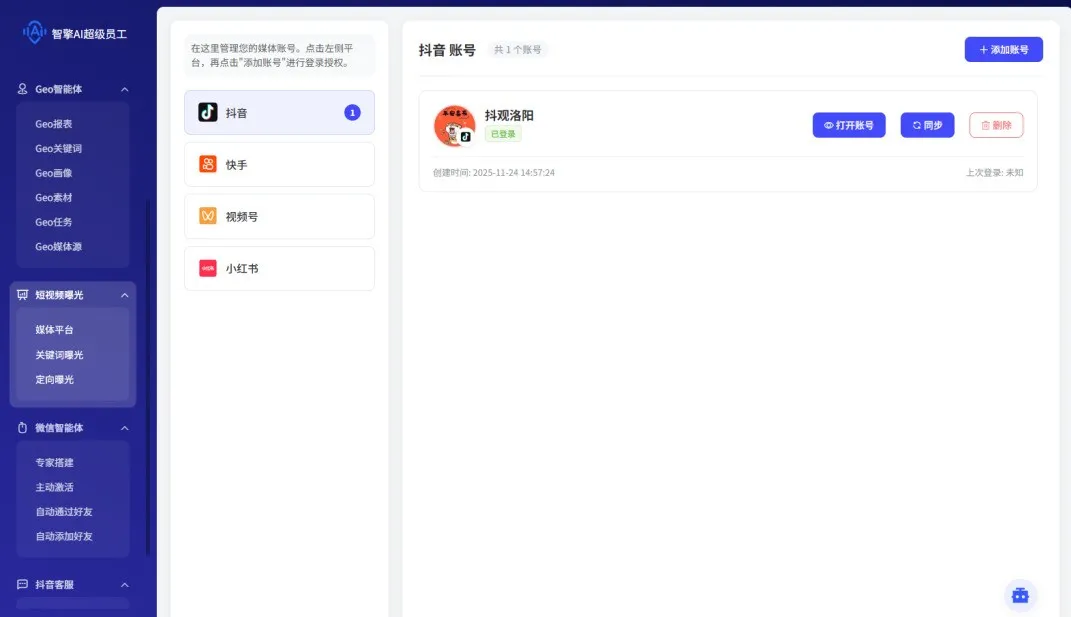Go to 关键词曝光 page
This screenshot has height=617, width=1071.
coord(60,355)
